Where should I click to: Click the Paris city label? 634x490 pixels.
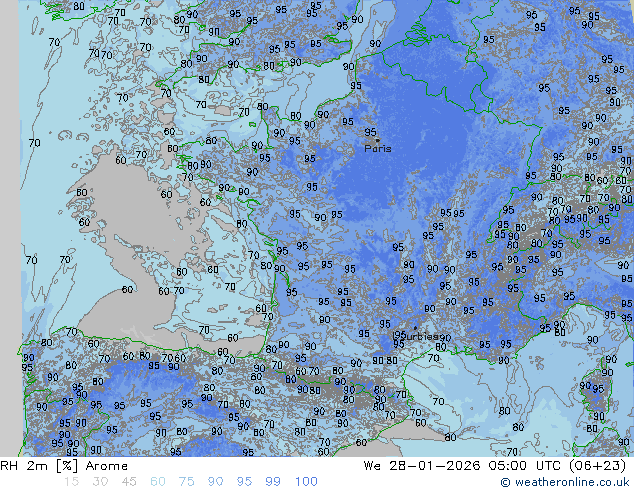(x=378, y=149)
